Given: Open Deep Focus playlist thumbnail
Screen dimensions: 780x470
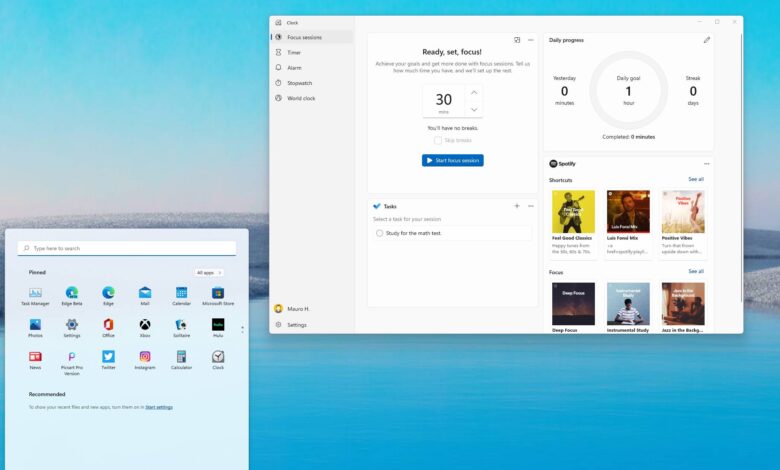Looking at the screenshot, I should tap(573, 303).
